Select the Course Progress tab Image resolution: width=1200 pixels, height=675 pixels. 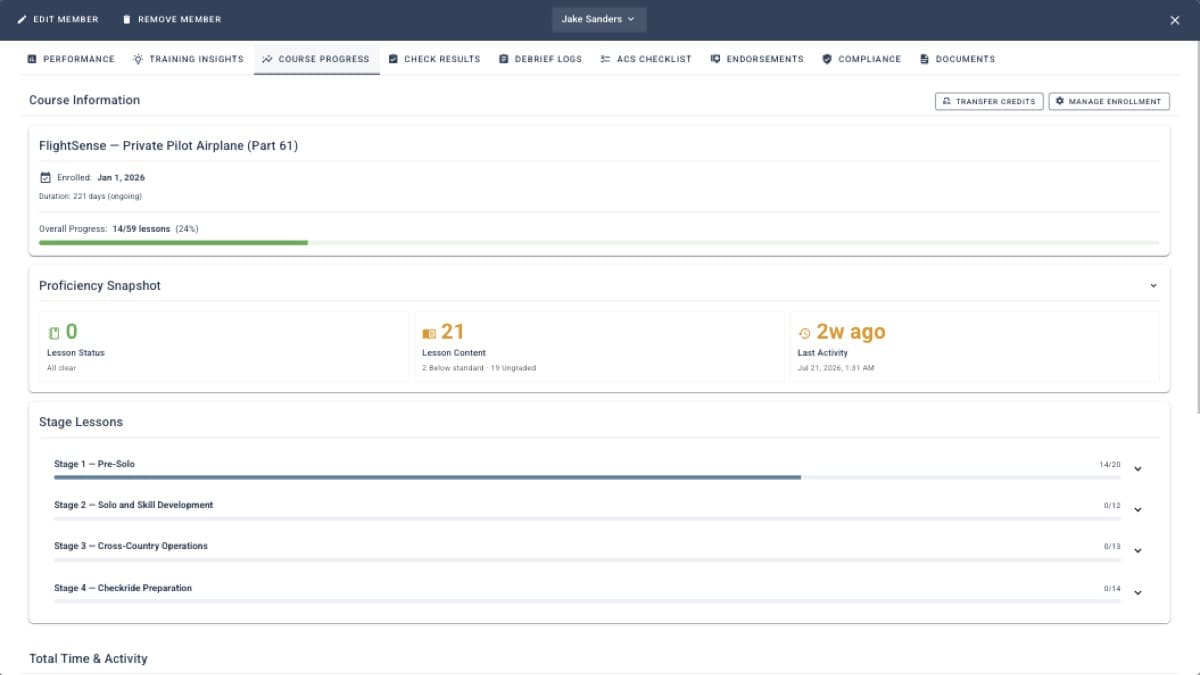coord(316,59)
